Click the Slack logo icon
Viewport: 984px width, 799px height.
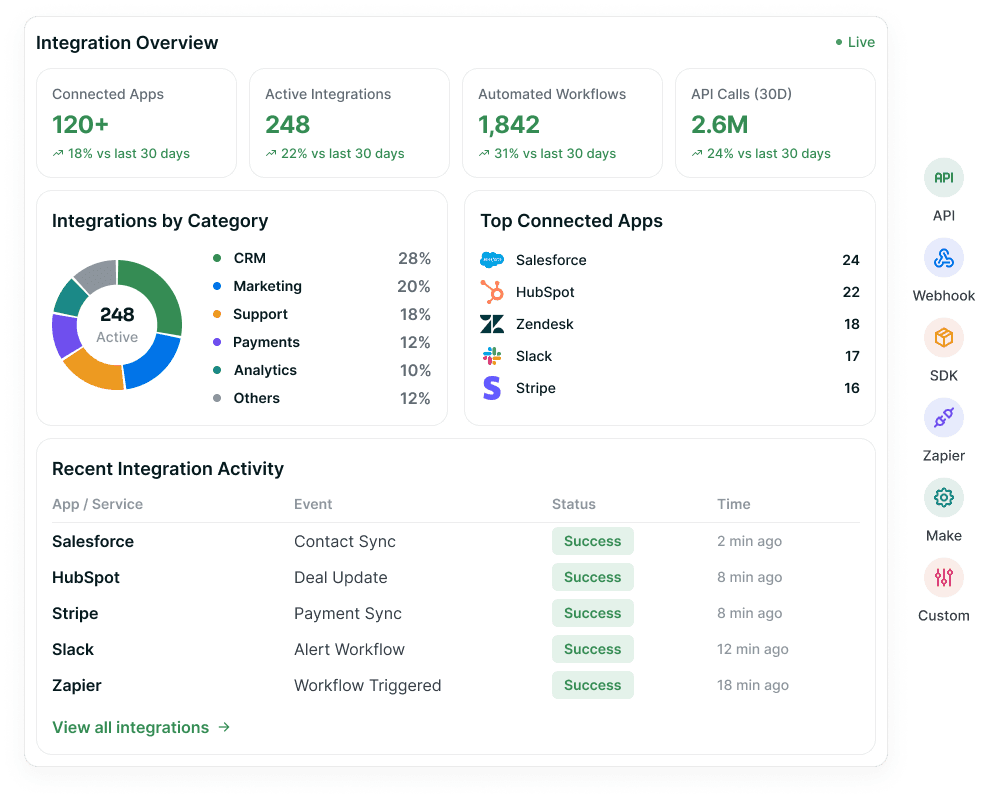(492, 356)
